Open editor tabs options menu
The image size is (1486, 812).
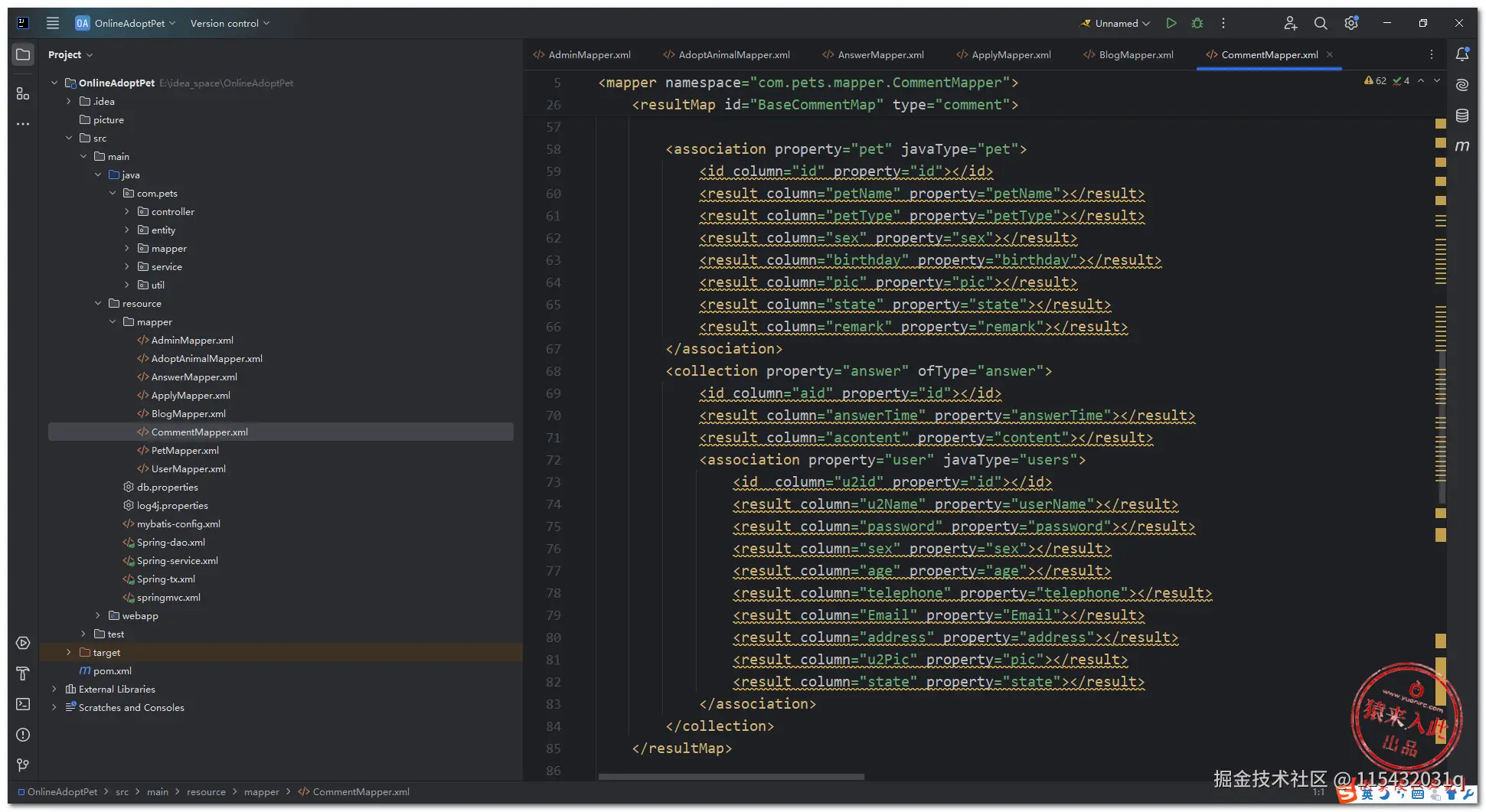point(1432,54)
